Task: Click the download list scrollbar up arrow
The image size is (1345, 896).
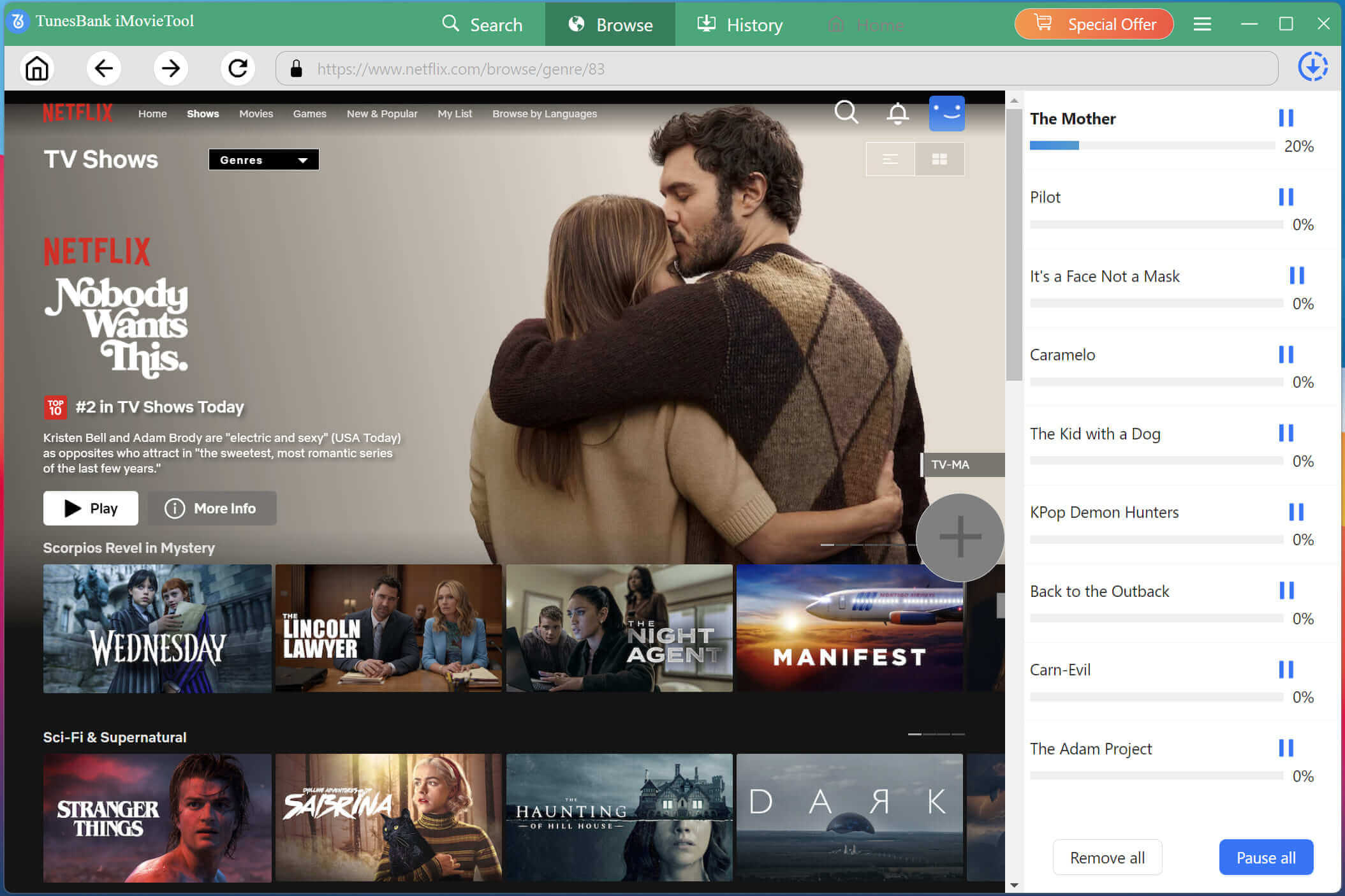Action: pos(1014,100)
